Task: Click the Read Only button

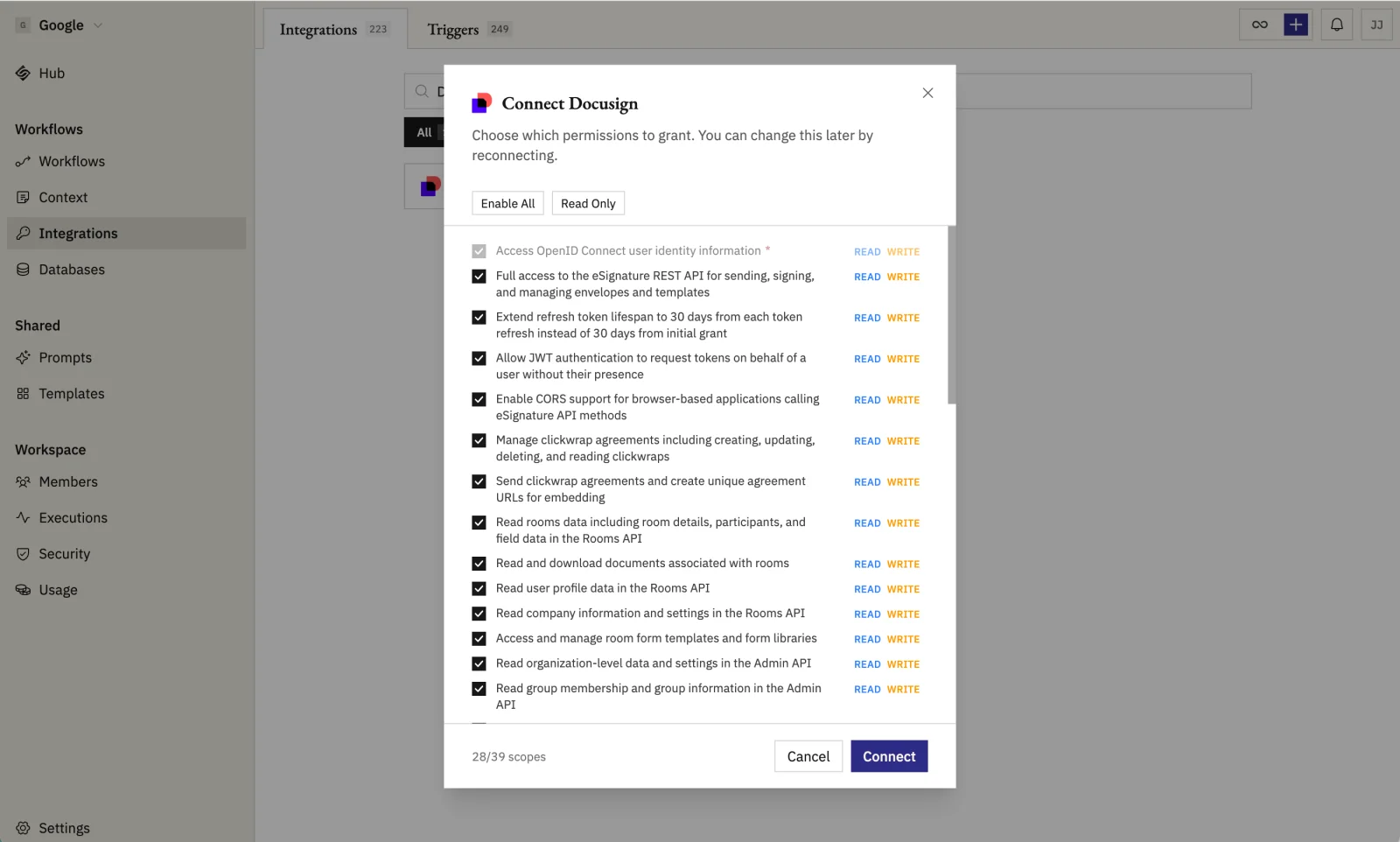Action: coord(588,204)
